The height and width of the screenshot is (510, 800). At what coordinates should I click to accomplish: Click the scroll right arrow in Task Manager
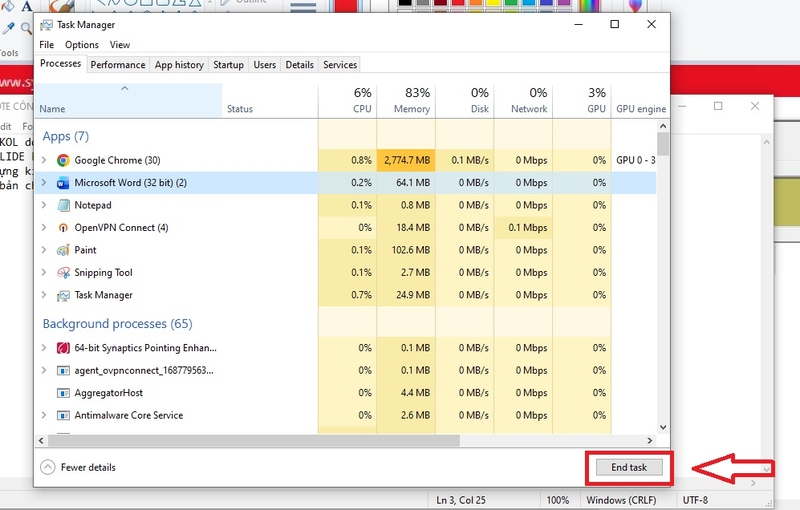click(649, 441)
